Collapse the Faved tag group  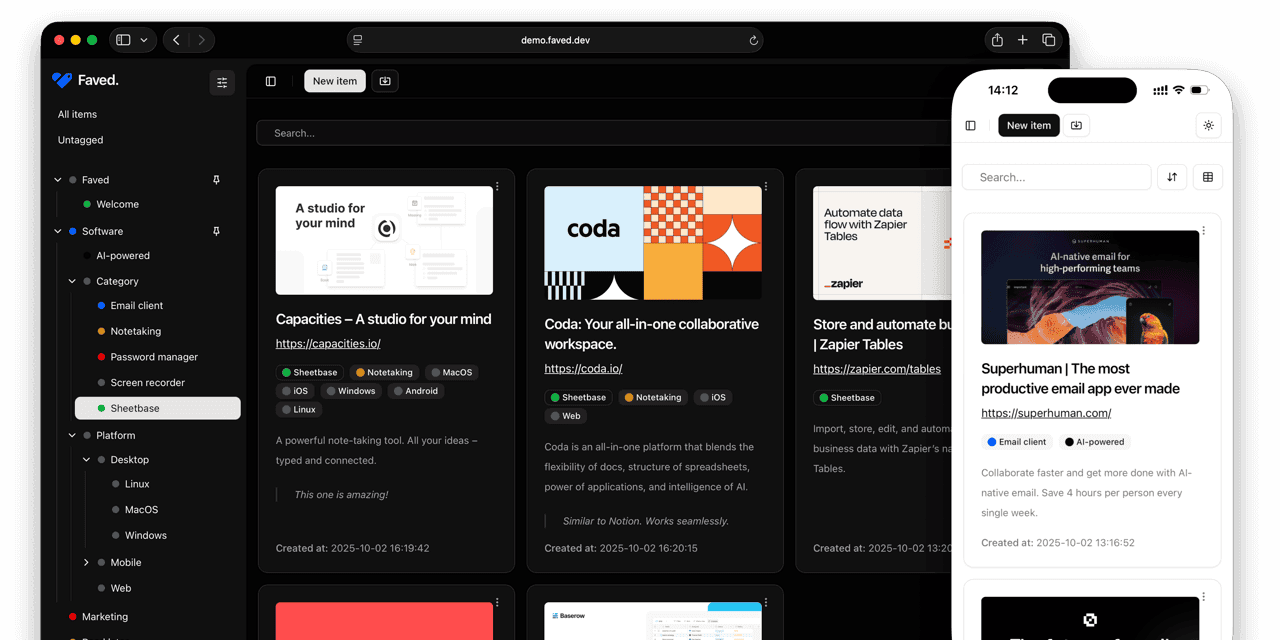click(58, 180)
